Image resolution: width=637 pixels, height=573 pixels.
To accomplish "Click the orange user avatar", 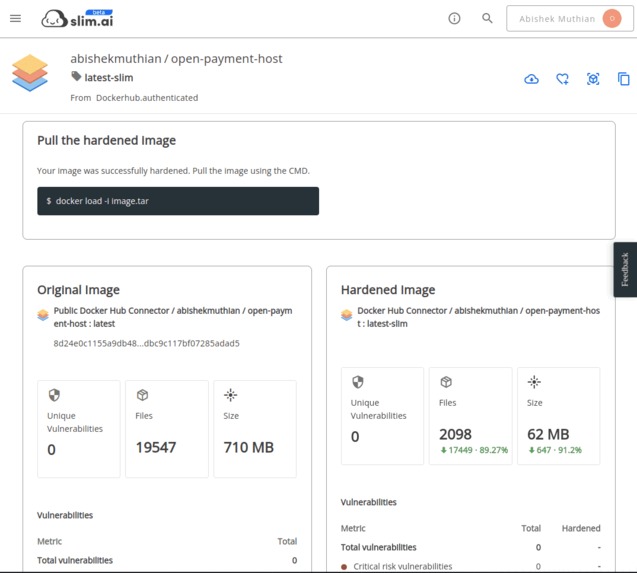I will tap(612, 18).
